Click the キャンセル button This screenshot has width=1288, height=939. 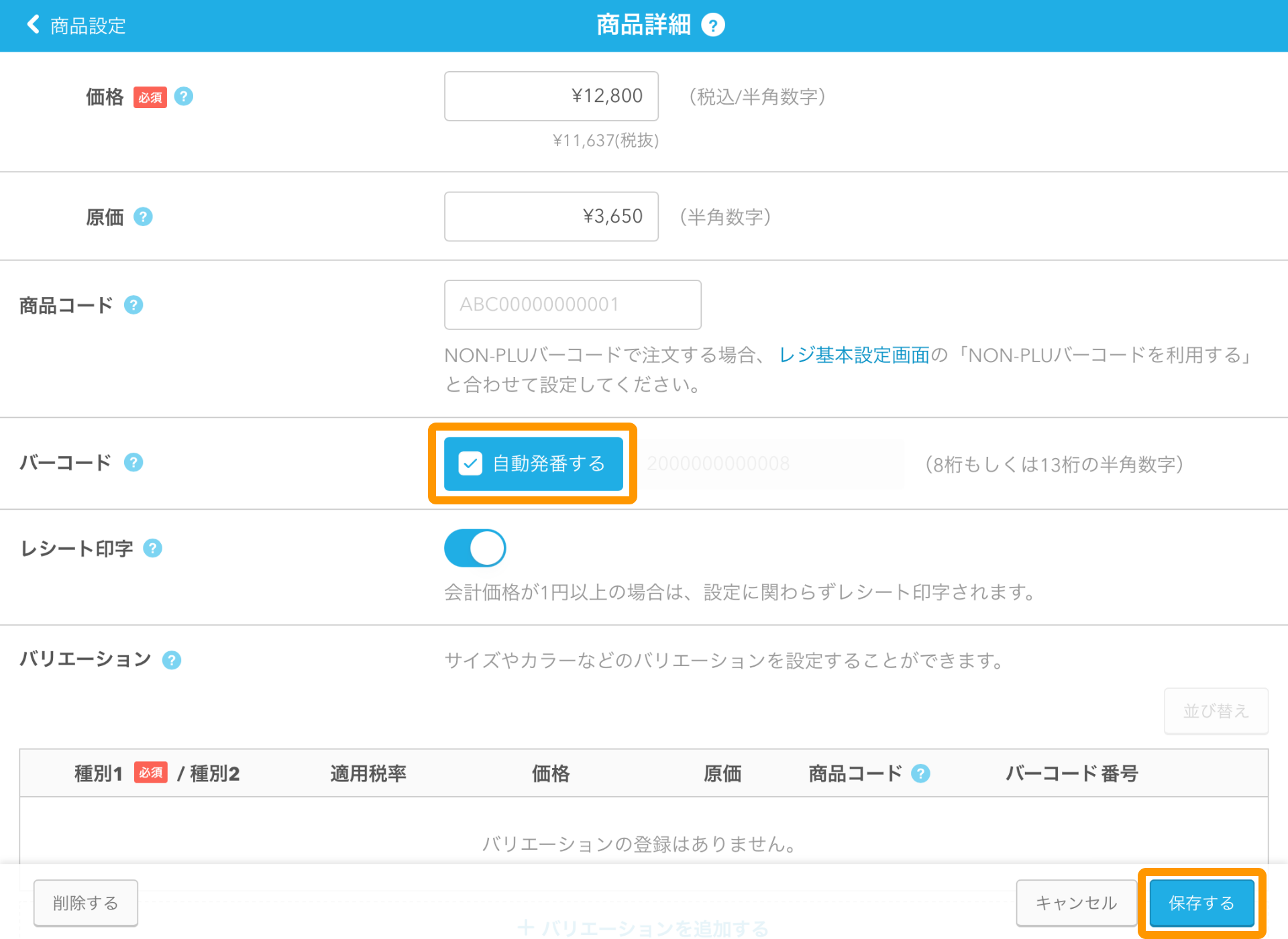1076,903
